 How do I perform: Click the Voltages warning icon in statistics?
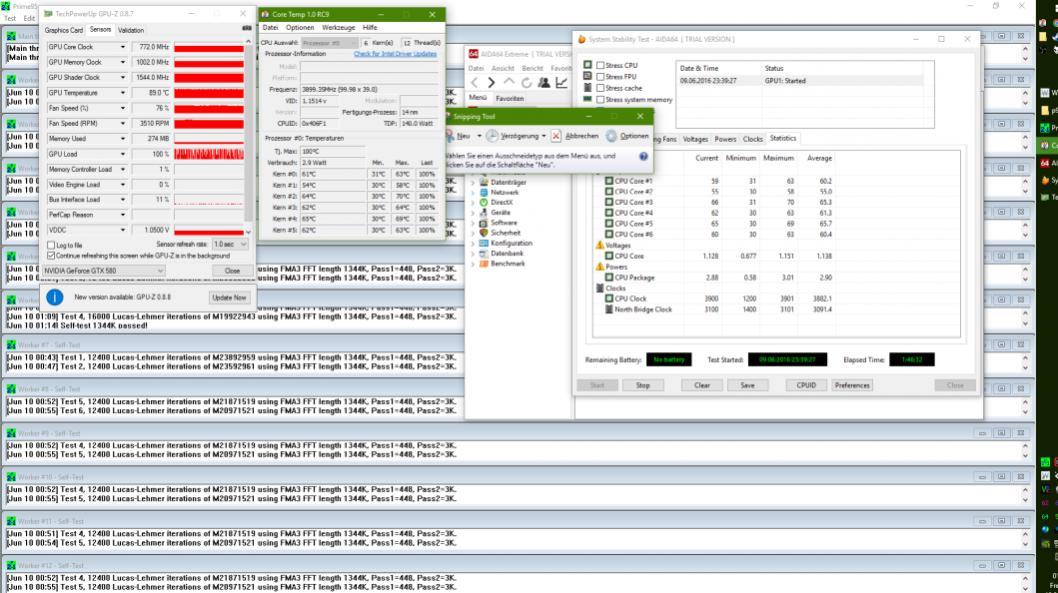(600, 246)
